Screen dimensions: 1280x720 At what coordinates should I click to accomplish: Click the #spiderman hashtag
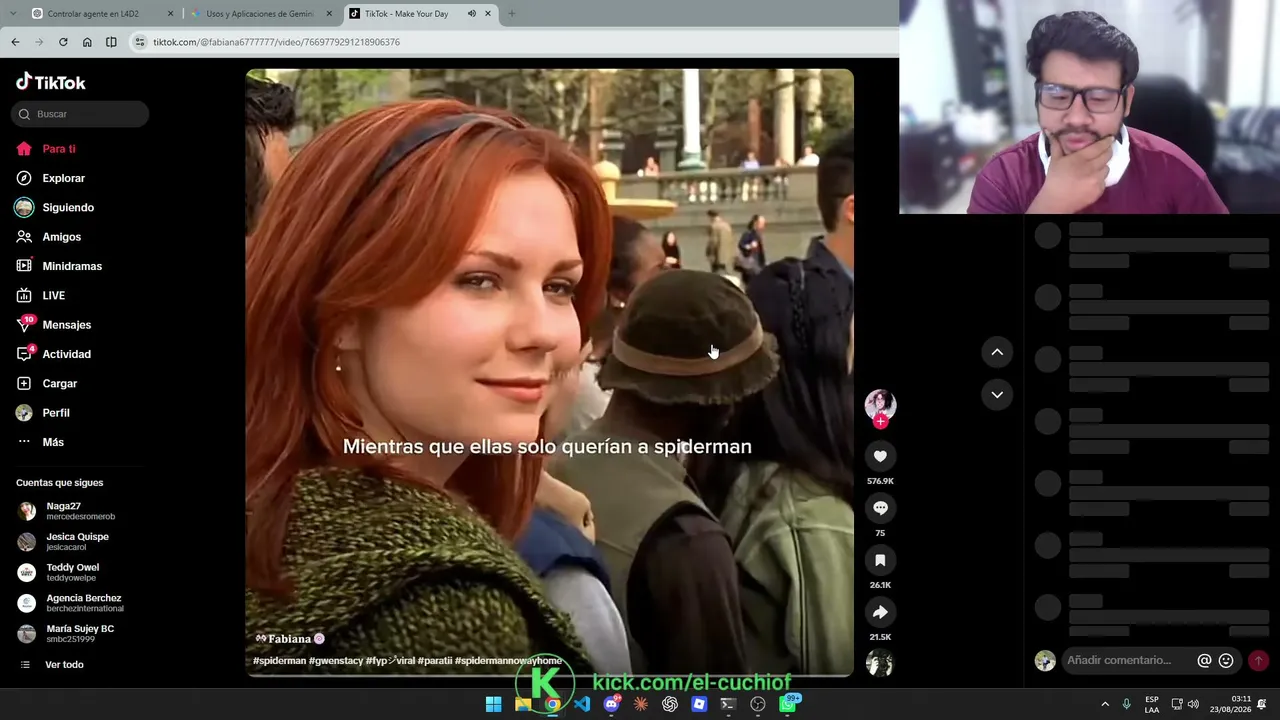[x=279, y=661]
